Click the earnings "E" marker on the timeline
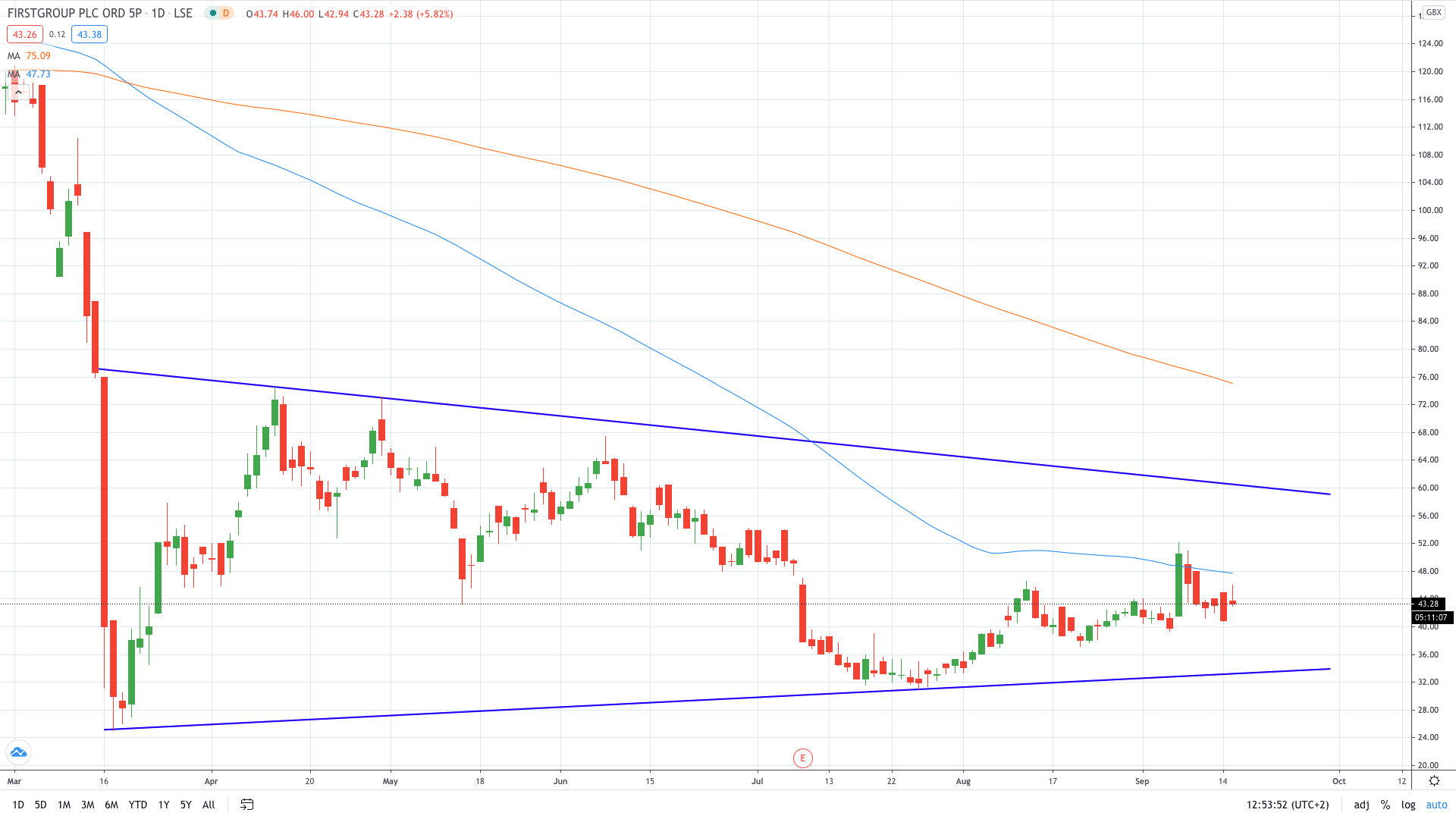Viewport: 1456px width, 819px height. point(803,758)
